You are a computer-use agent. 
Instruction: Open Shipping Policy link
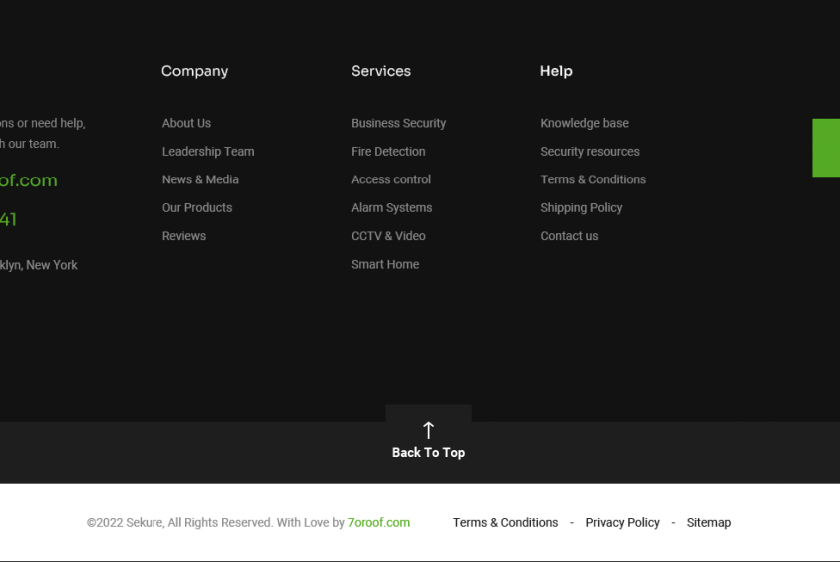(x=581, y=207)
